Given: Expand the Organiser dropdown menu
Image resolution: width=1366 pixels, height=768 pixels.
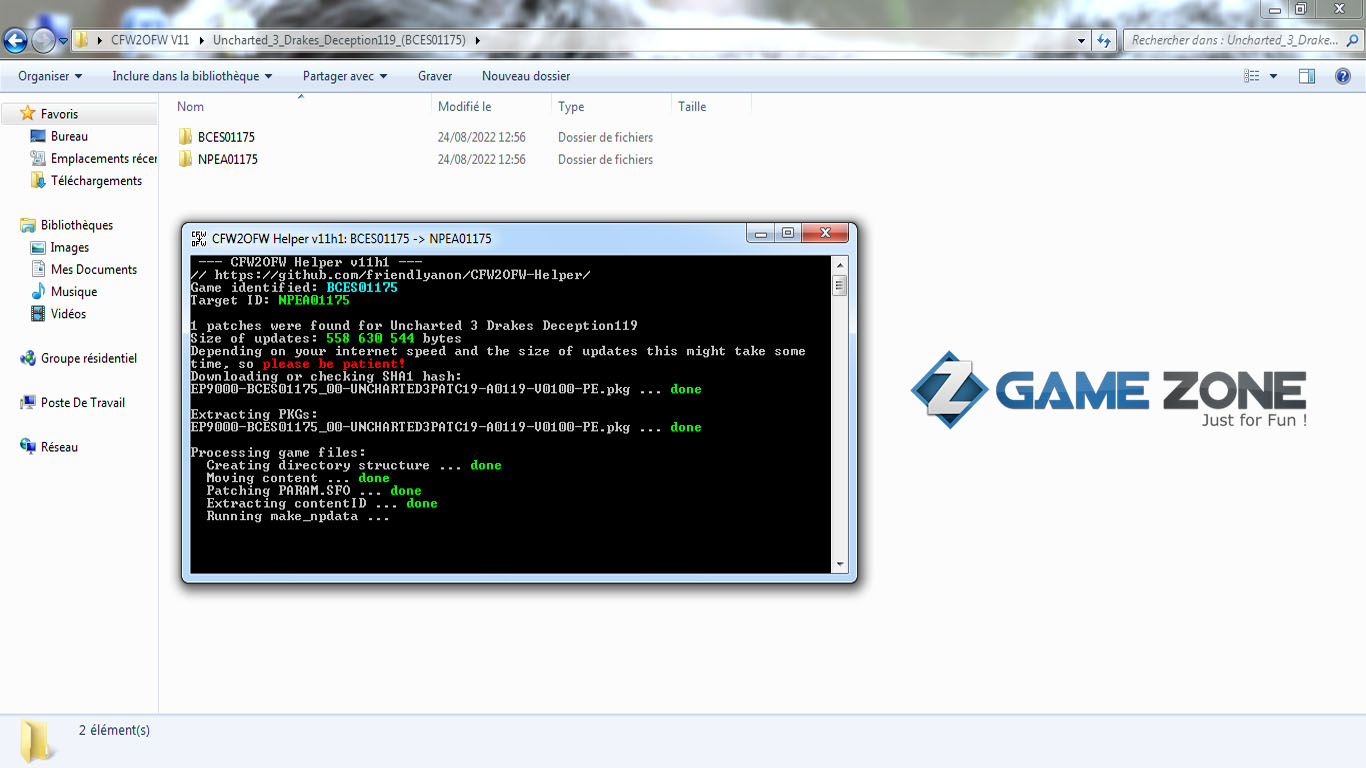Looking at the screenshot, I should pos(50,76).
